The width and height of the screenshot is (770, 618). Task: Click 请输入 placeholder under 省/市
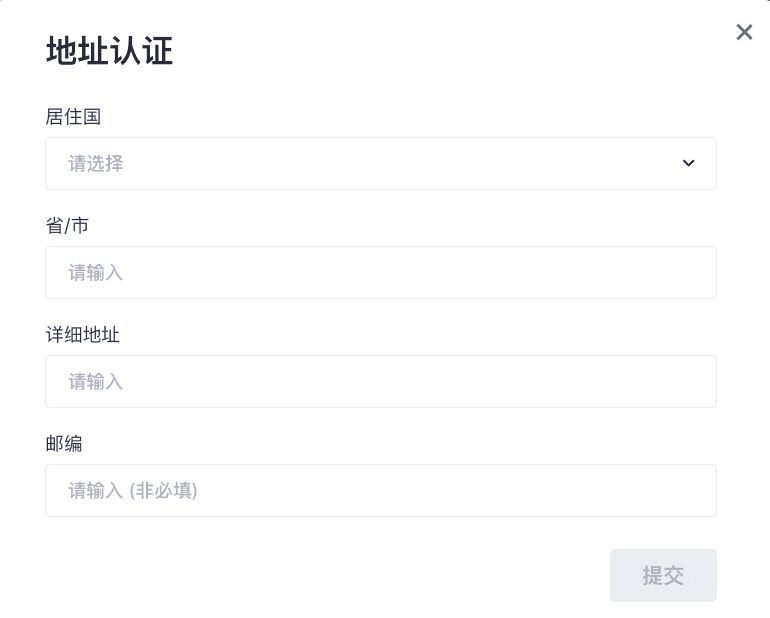click(x=96, y=272)
